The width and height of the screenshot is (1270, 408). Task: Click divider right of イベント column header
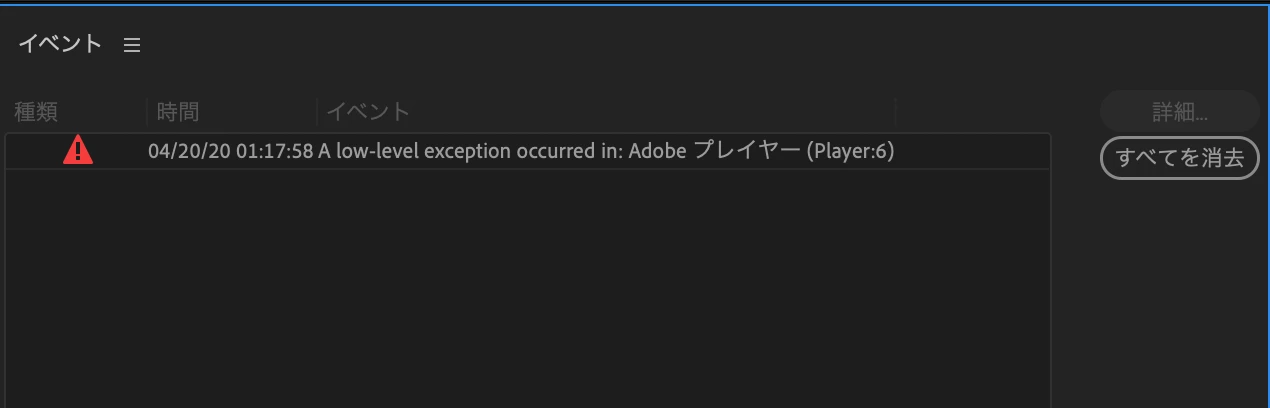[x=896, y=111]
